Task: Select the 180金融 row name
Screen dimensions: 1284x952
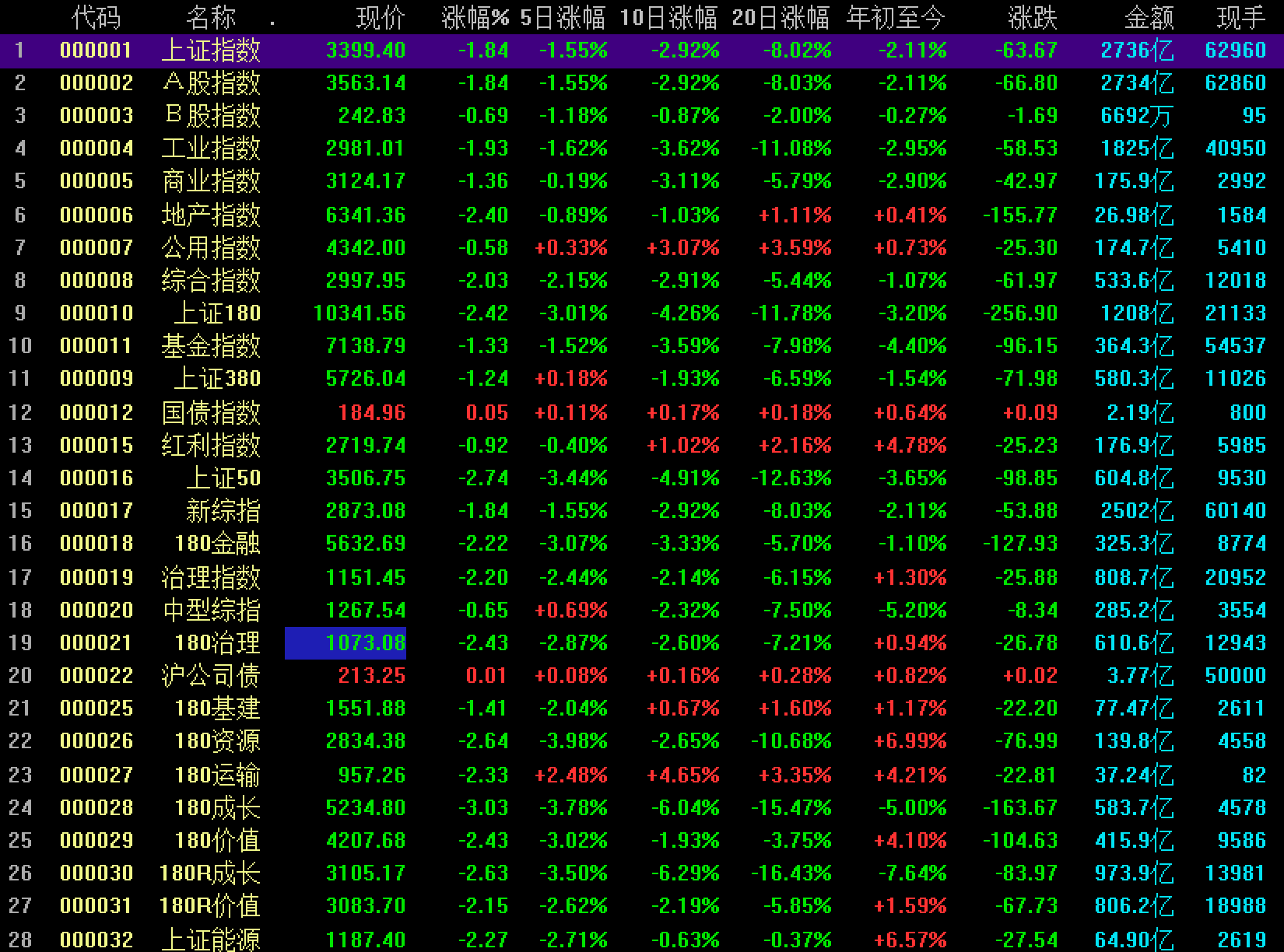Action: pyautogui.click(x=217, y=544)
